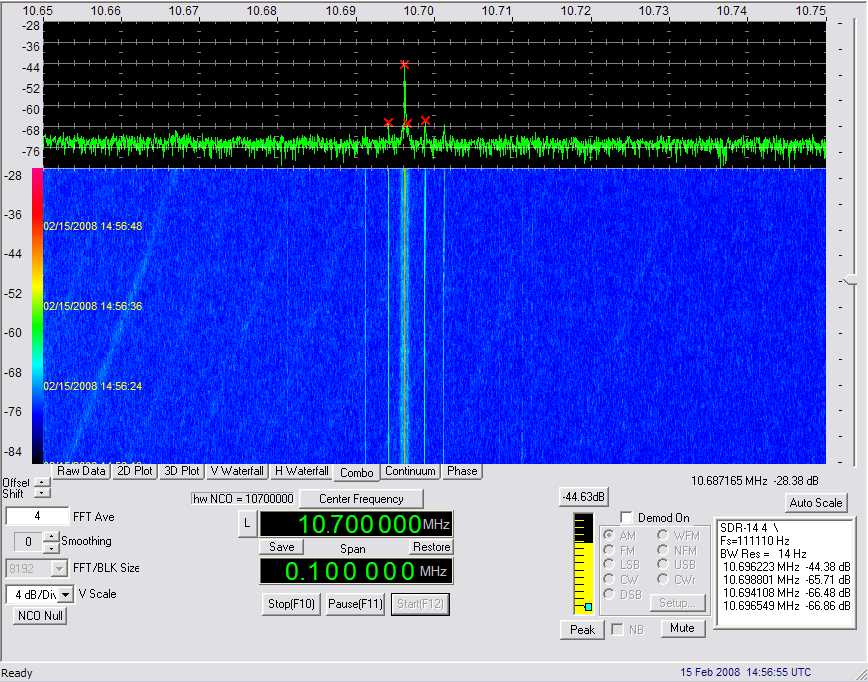Click the status bar UTC clock
Image resolution: width=868 pixels, height=682 pixels.
pos(745,672)
